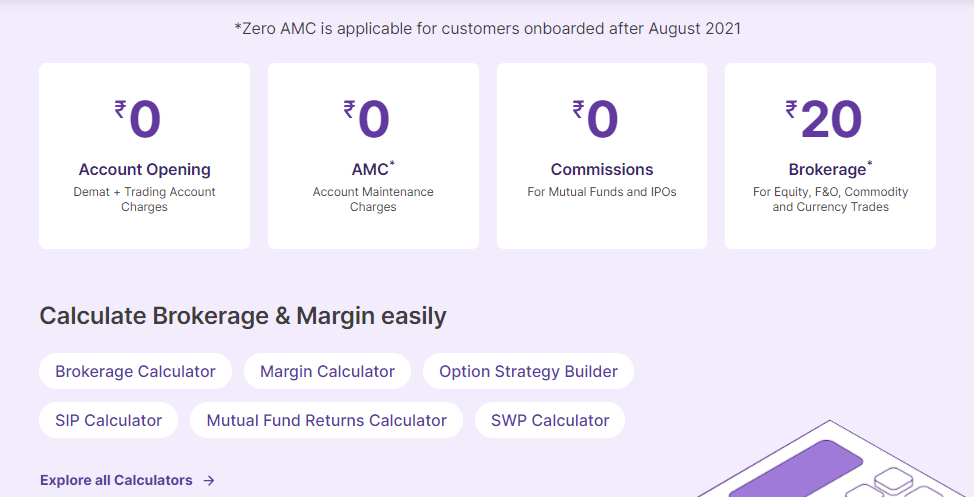974x497 pixels.
Task: Click the ₹20 figure above Brokerage
Action: pyautogui.click(x=824, y=119)
